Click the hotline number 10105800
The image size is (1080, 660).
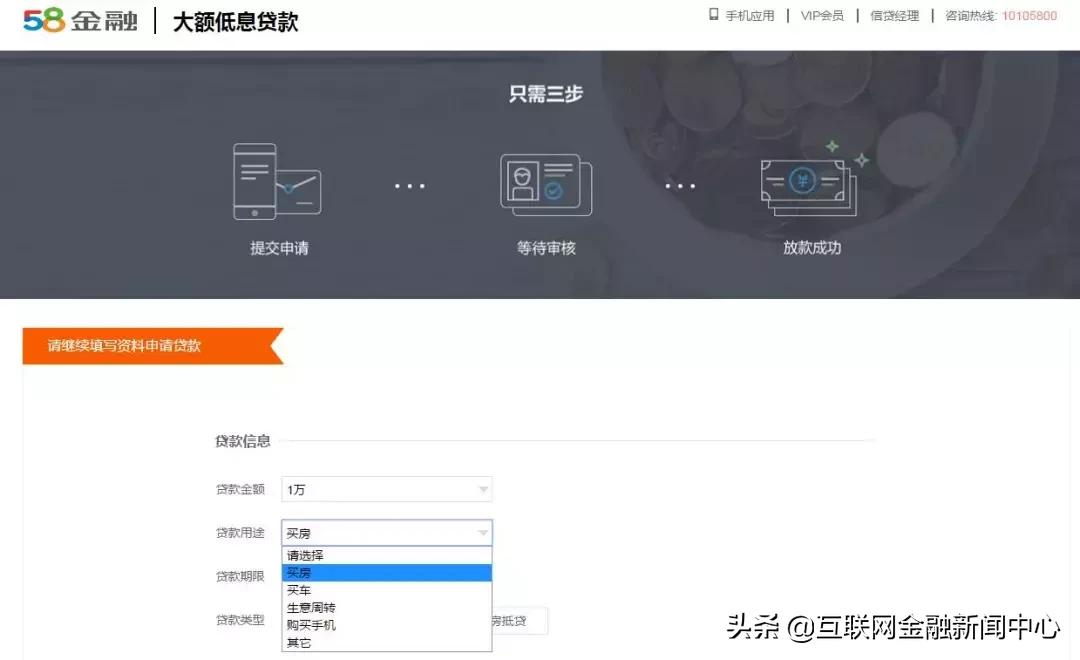click(1030, 15)
